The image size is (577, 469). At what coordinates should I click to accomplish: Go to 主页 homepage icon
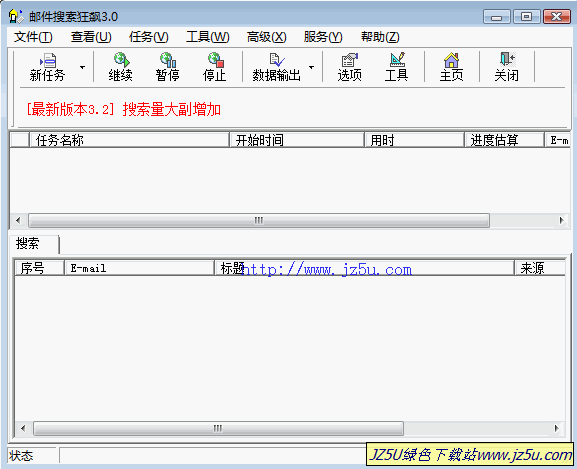pyautogui.click(x=452, y=67)
